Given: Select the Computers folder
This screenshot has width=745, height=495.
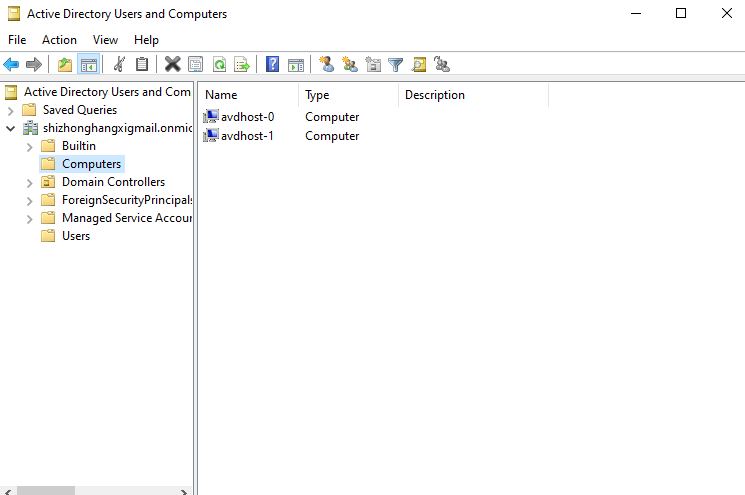Looking at the screenshot, I should (x=91, y=164).
